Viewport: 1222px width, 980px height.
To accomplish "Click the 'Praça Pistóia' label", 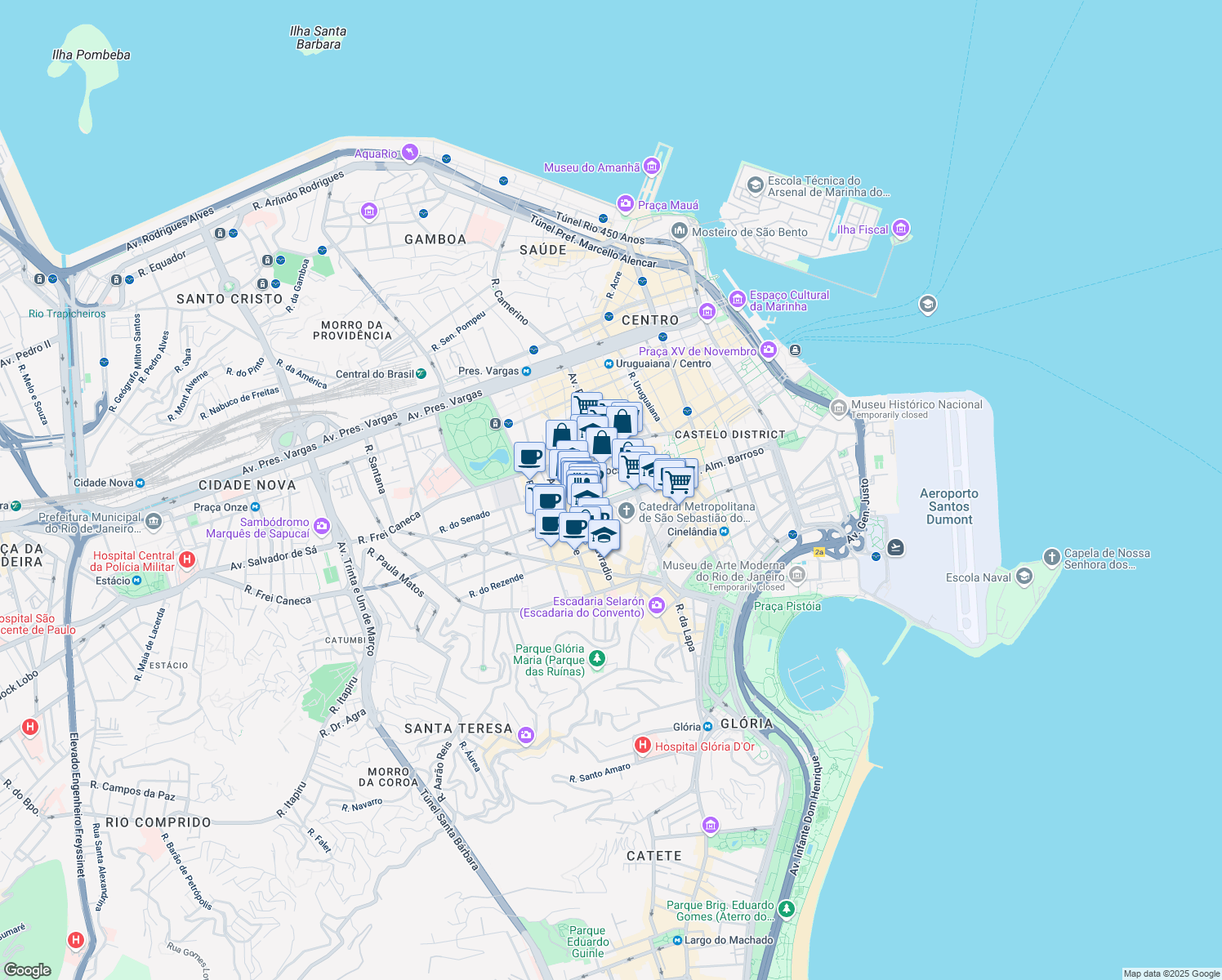I will (x=787, y=606).
